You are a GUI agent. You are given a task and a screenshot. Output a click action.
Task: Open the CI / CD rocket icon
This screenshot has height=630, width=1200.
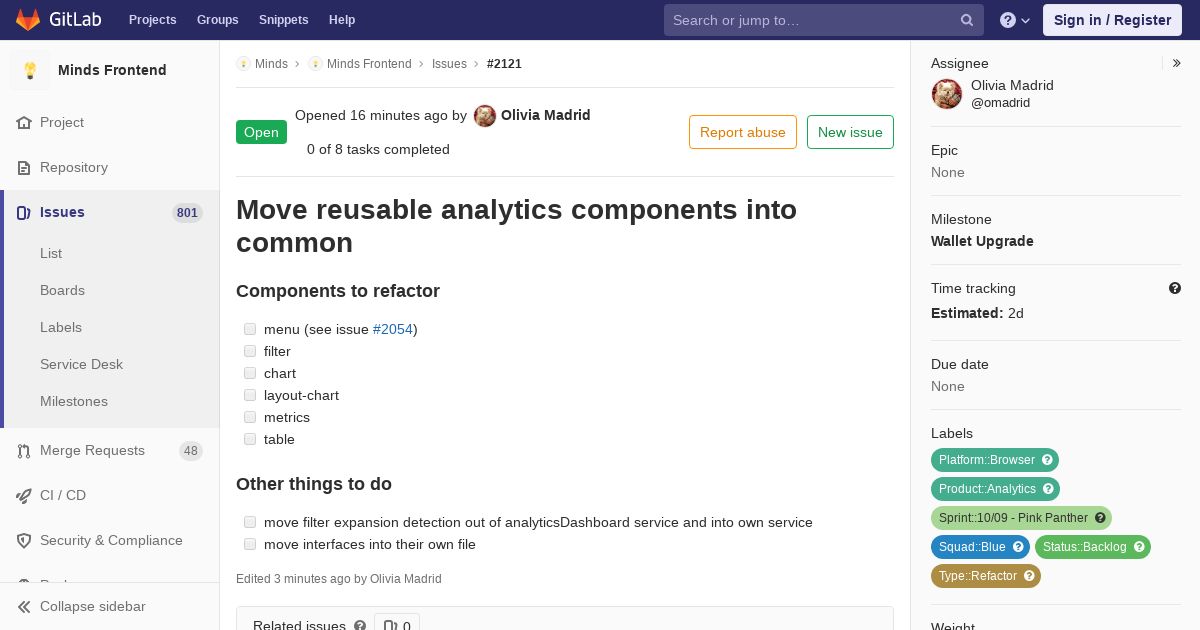tap(24, 496)
